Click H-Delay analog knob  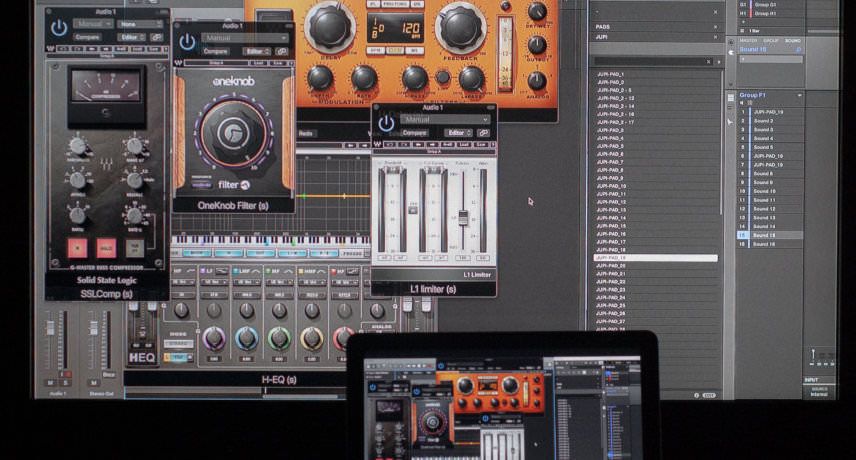[x=537, y=81]
